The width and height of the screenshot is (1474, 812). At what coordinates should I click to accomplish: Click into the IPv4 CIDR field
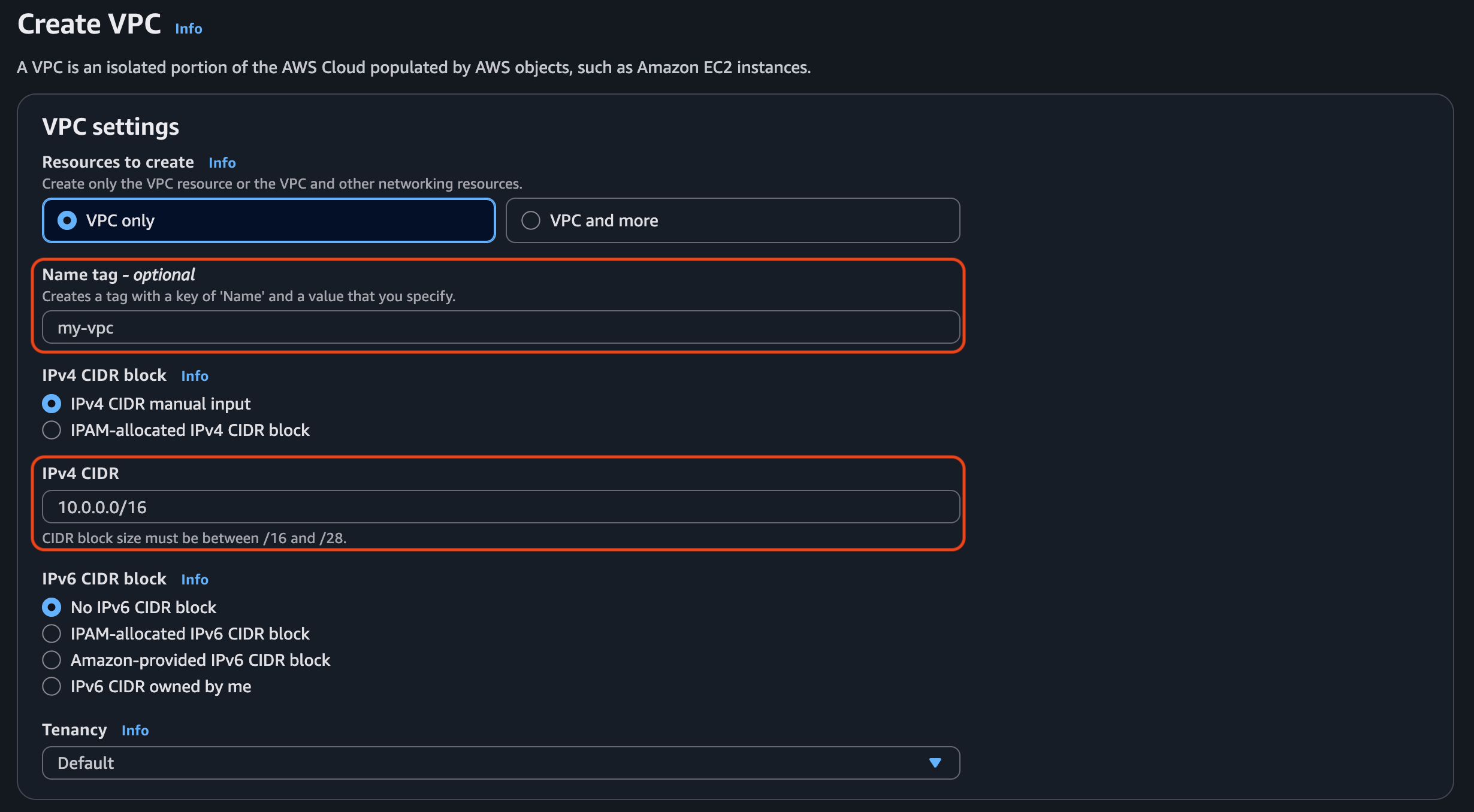click(500, 507)
